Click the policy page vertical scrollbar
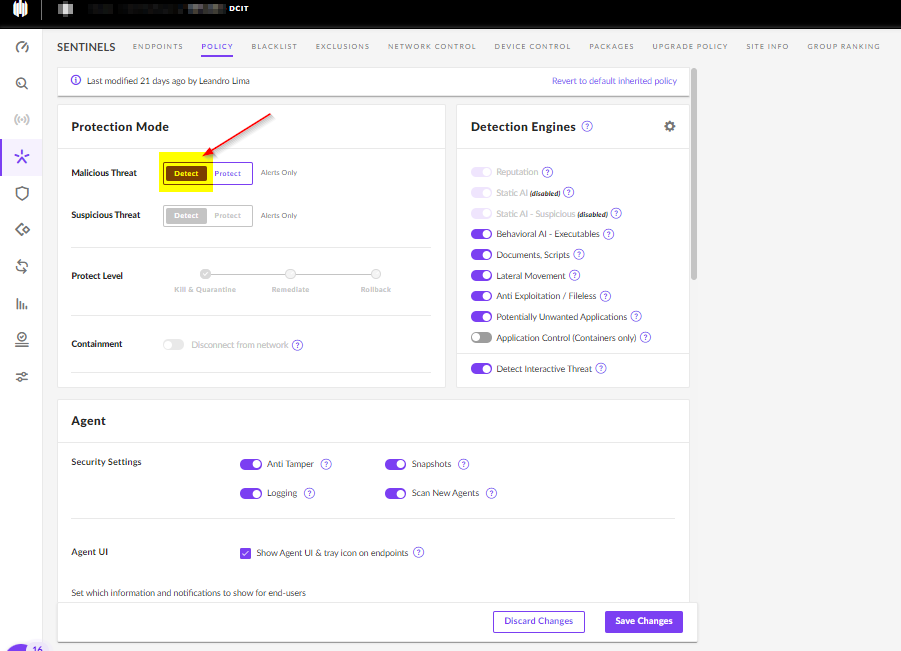901x651 pixels. coord(694,174)
